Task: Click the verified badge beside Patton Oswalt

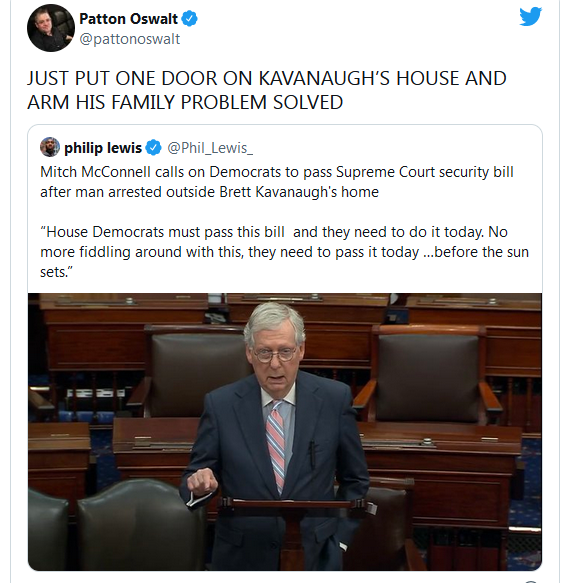Action: point(189,19)
